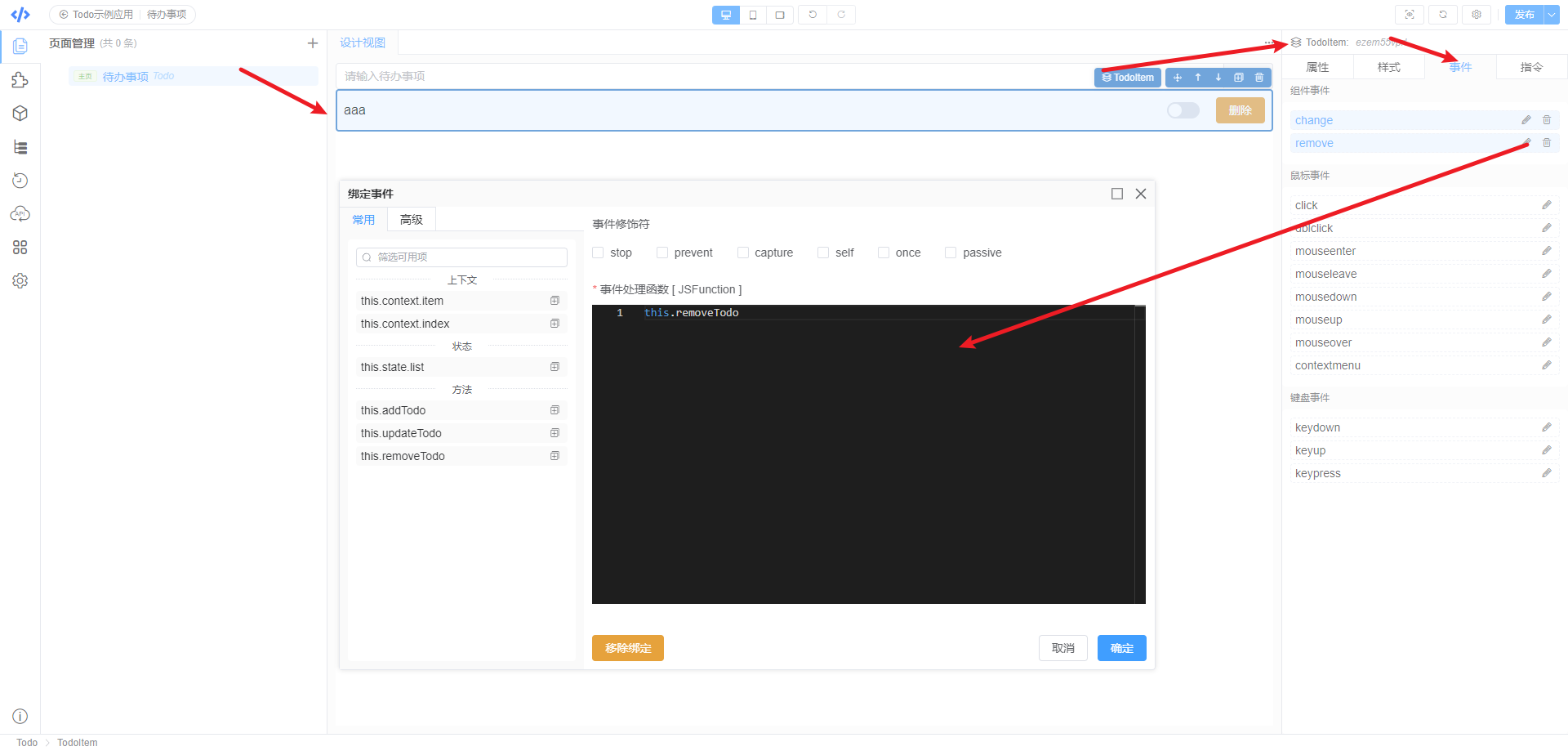Check the stop event modifier
The image size is (1568, 751).
598,253
